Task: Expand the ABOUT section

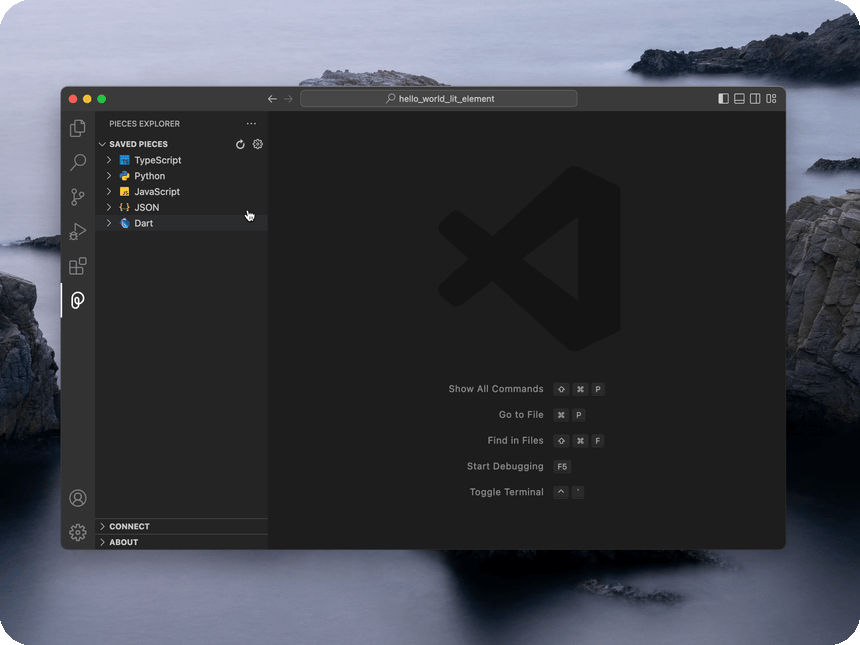Action: pyautogui.click(x=124, y=542)
